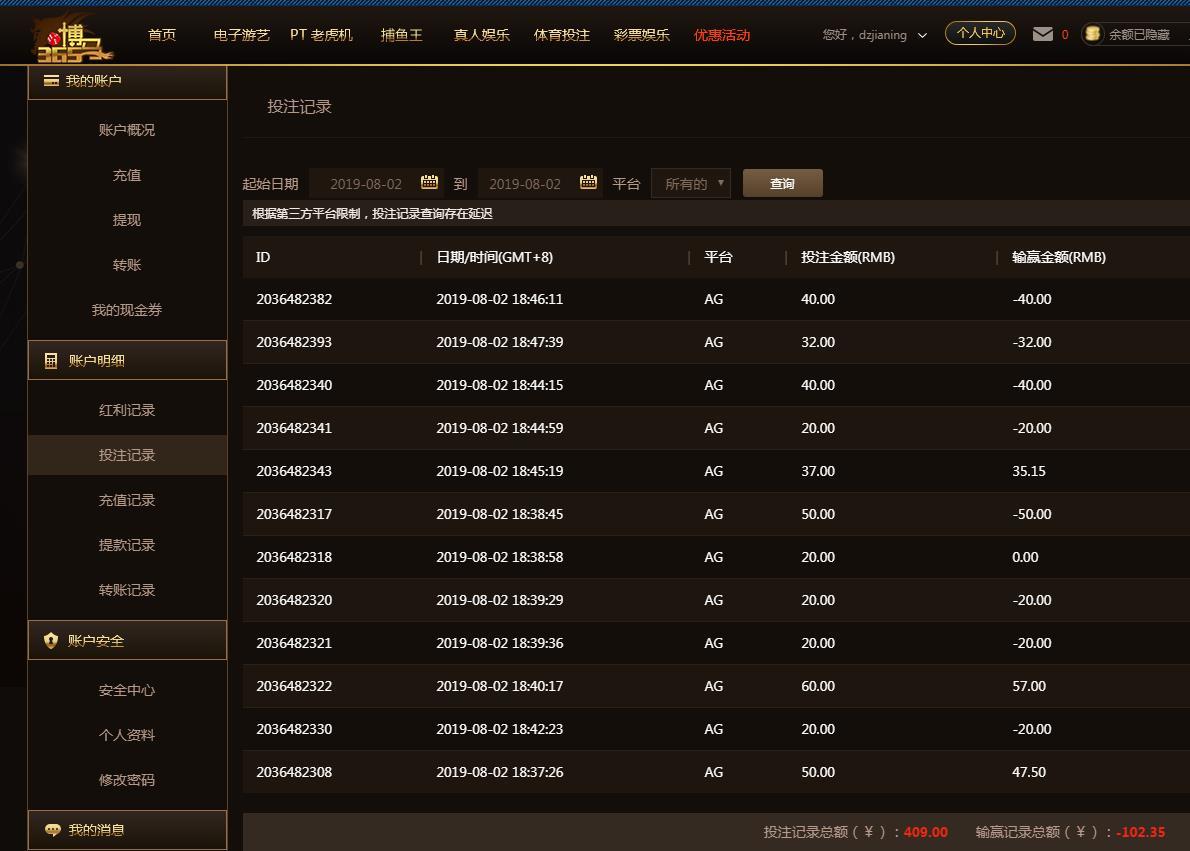Image resolution: width=1190 pixels, height=851 pixels.
Task: Click win amount 57.00
Action: [1029, 686]
